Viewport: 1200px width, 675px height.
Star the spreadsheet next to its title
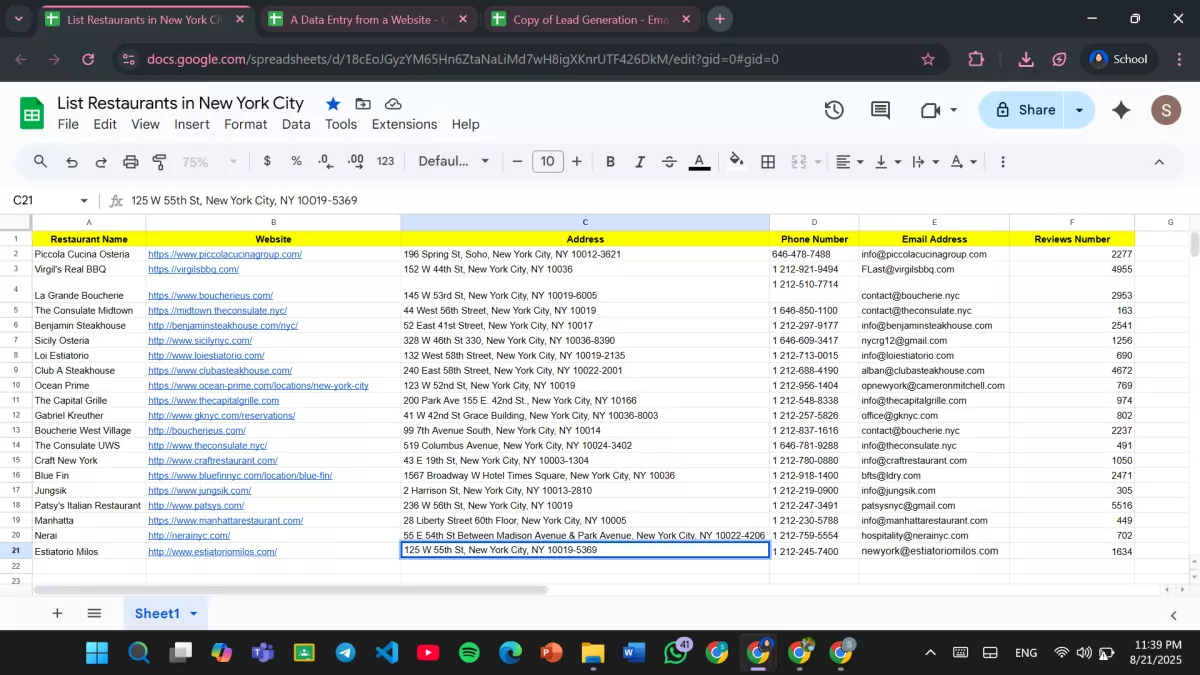(x=333, y=103)
